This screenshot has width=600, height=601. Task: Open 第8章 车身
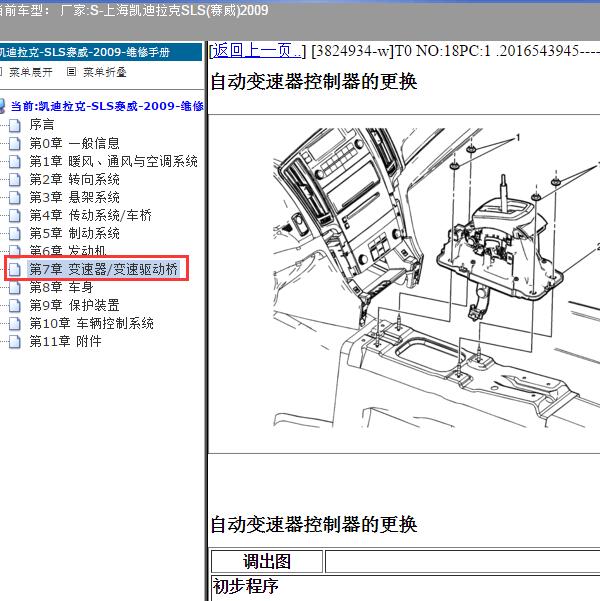61,287
